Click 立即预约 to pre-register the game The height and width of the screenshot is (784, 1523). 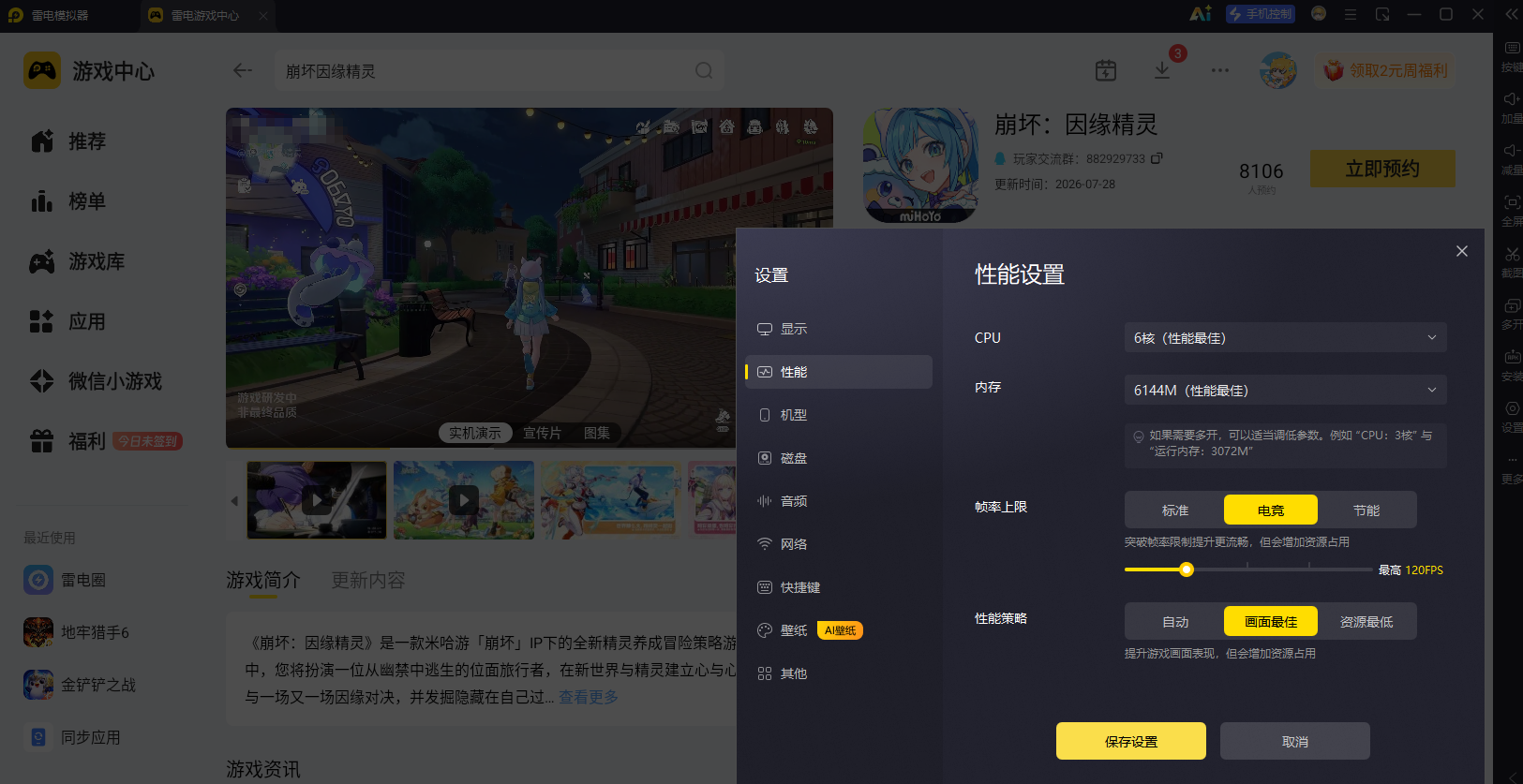point(1382,169)
